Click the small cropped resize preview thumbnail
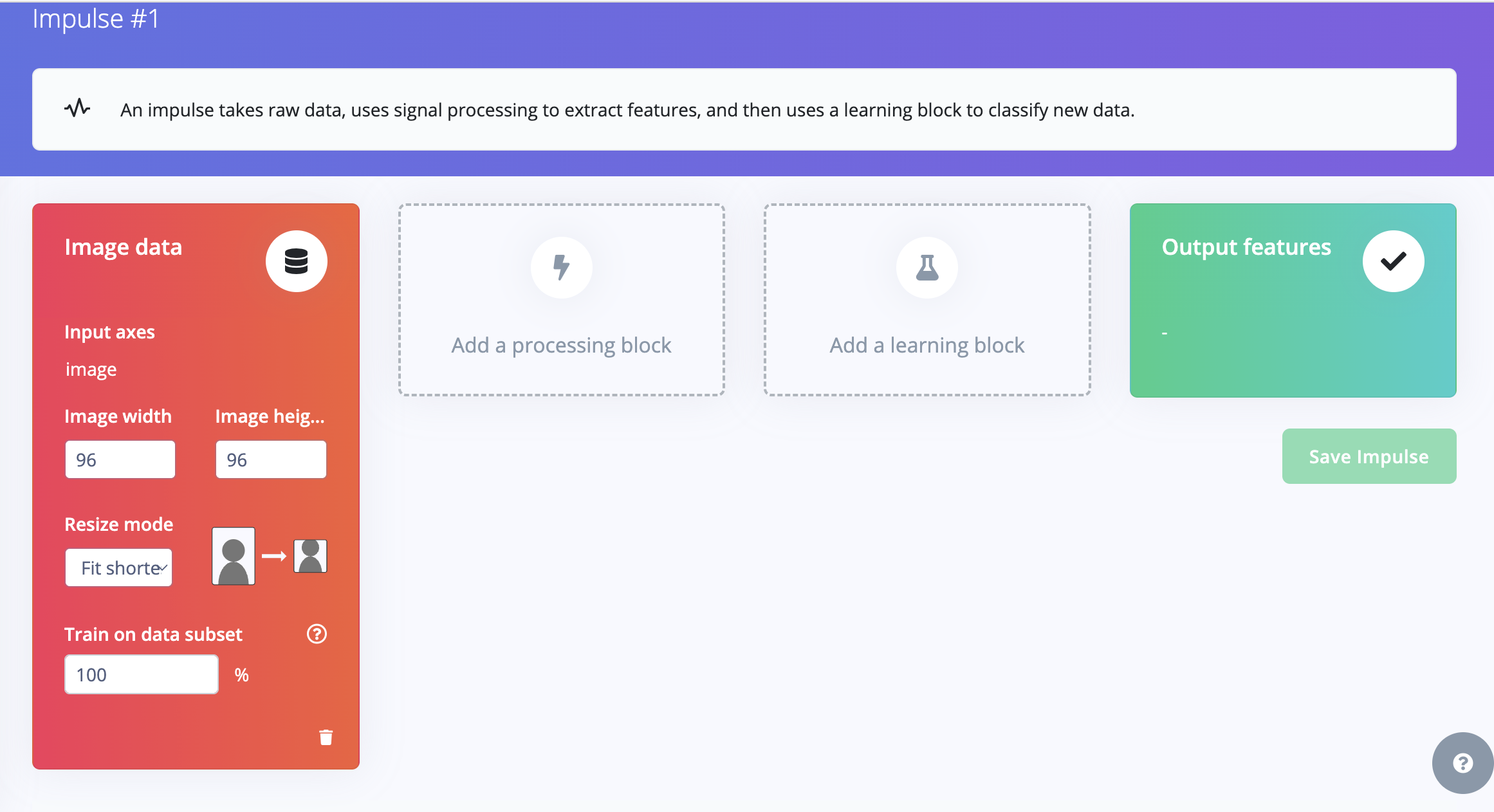The image size is (1494, 812). [311, 556]
